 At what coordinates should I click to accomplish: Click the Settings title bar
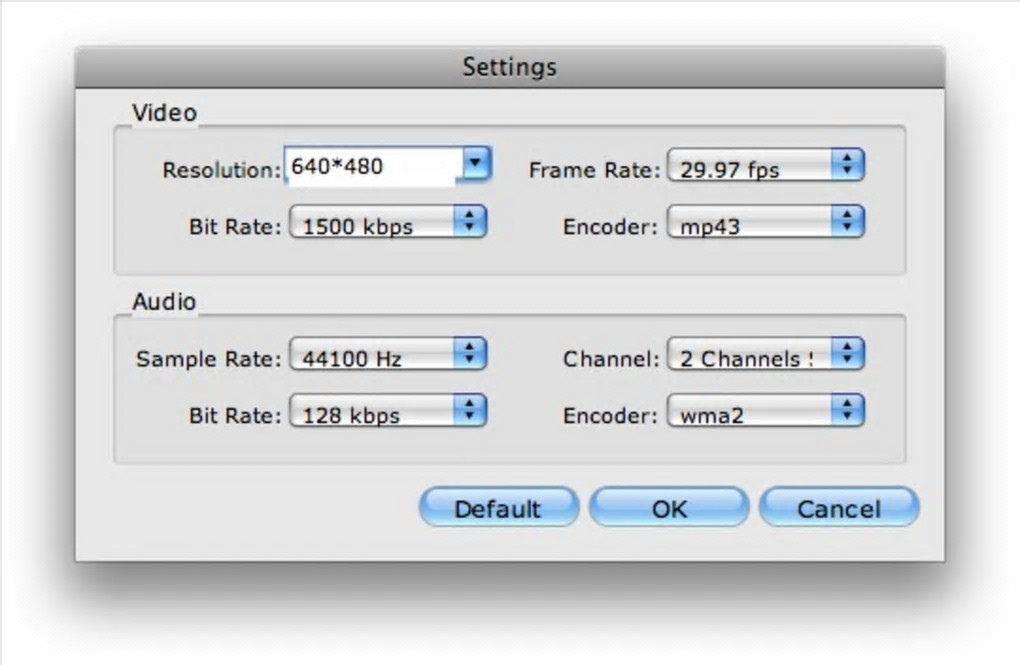pos(509,68)
